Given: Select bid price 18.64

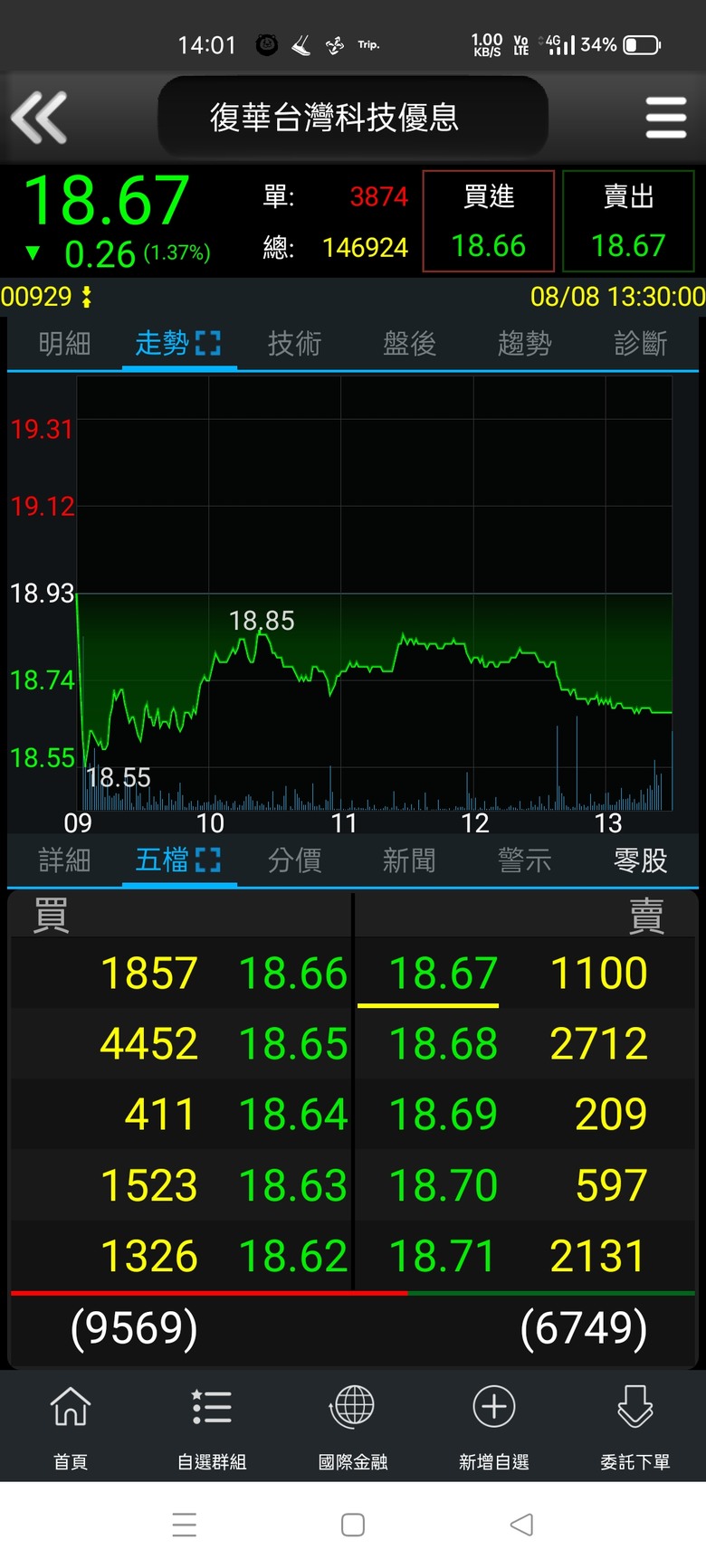Looking at the screenshot, I should [292, 1115].
